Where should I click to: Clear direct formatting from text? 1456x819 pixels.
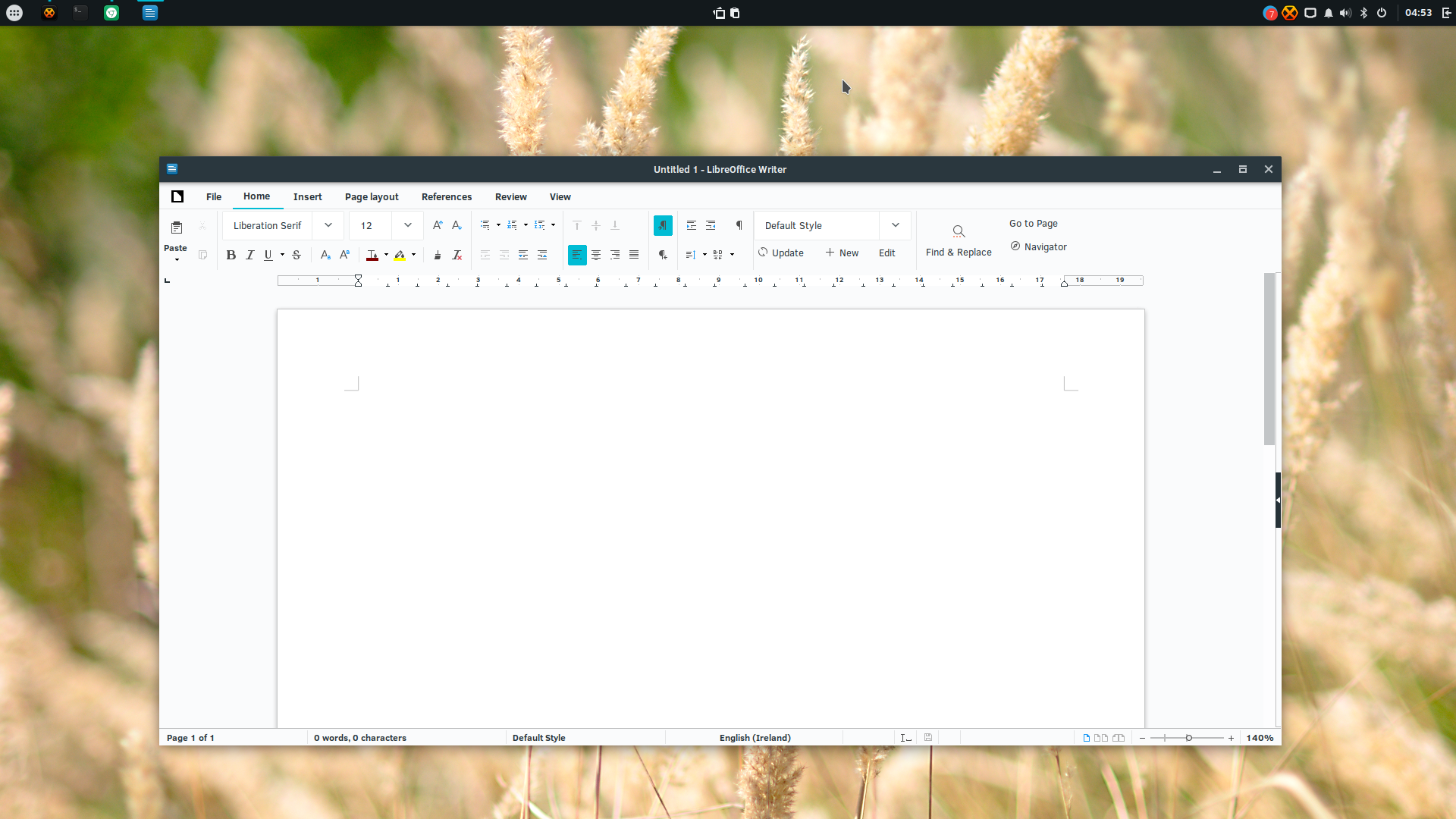click(x=457, y=255)
